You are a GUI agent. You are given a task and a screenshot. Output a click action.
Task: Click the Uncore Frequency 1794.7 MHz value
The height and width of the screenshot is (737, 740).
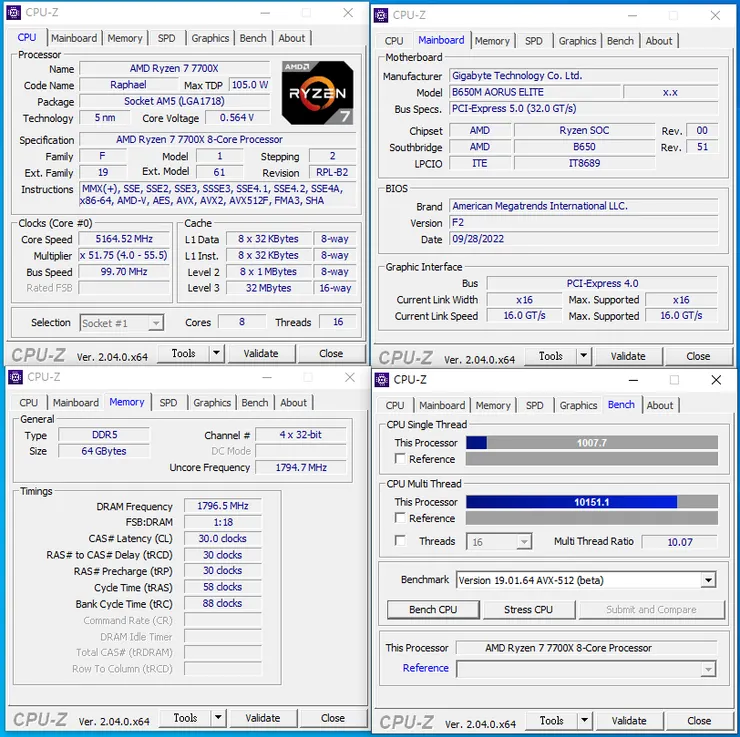[x=301, y=467]
